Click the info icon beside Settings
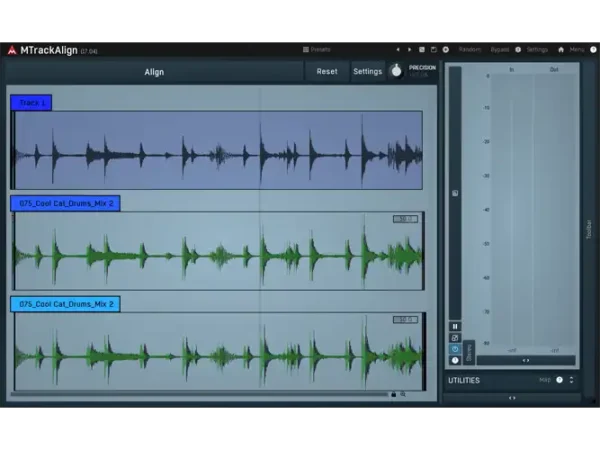 click(x=518, y=49)
